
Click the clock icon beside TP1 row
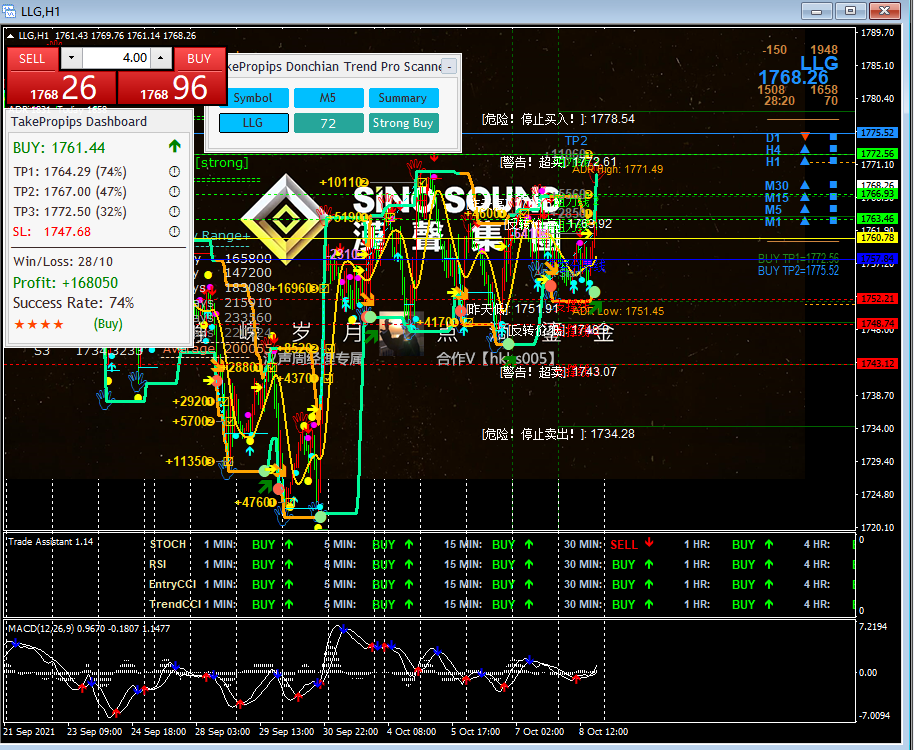tap(174, 172)
